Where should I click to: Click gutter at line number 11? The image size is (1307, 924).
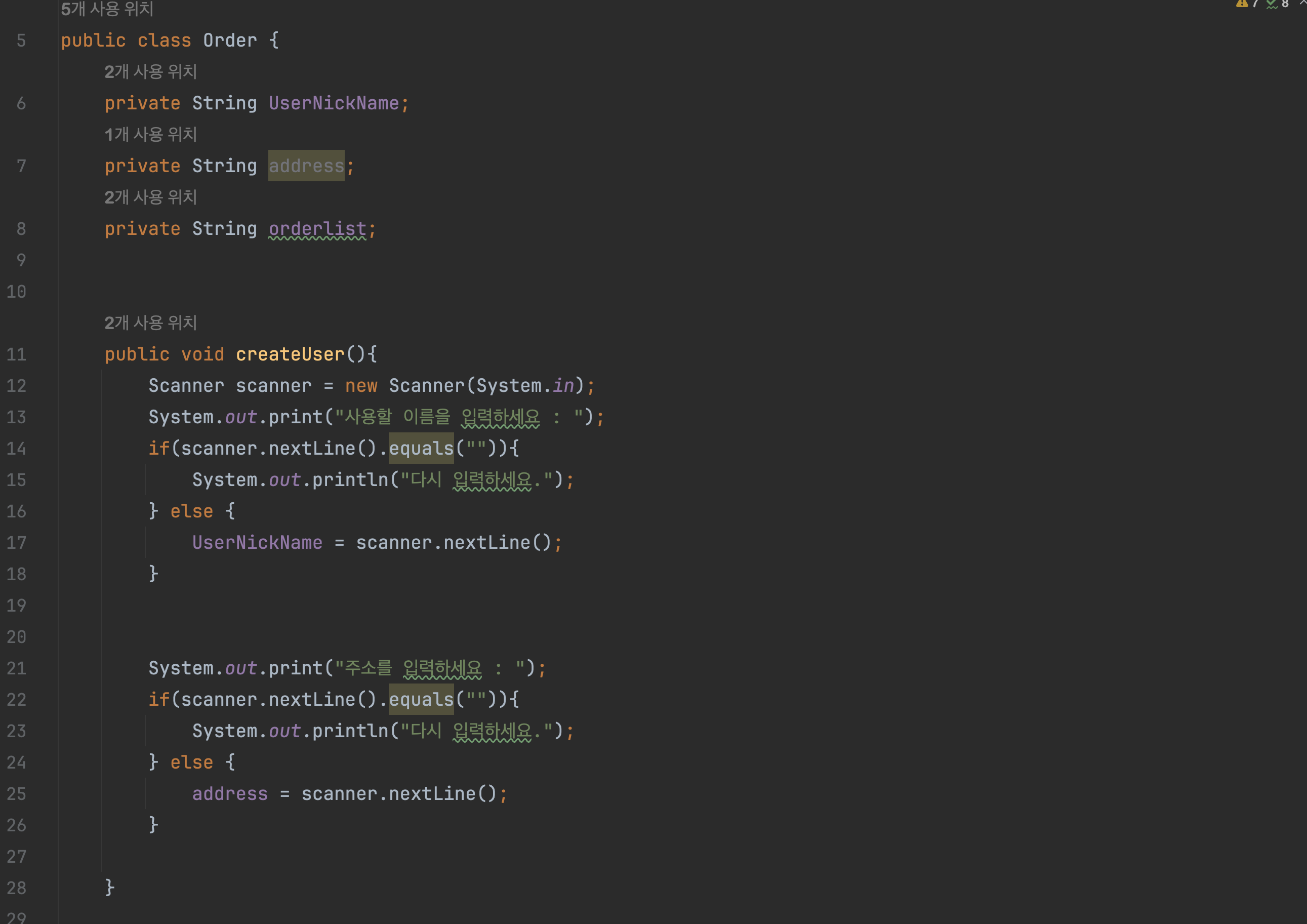[x=17, y=354]
